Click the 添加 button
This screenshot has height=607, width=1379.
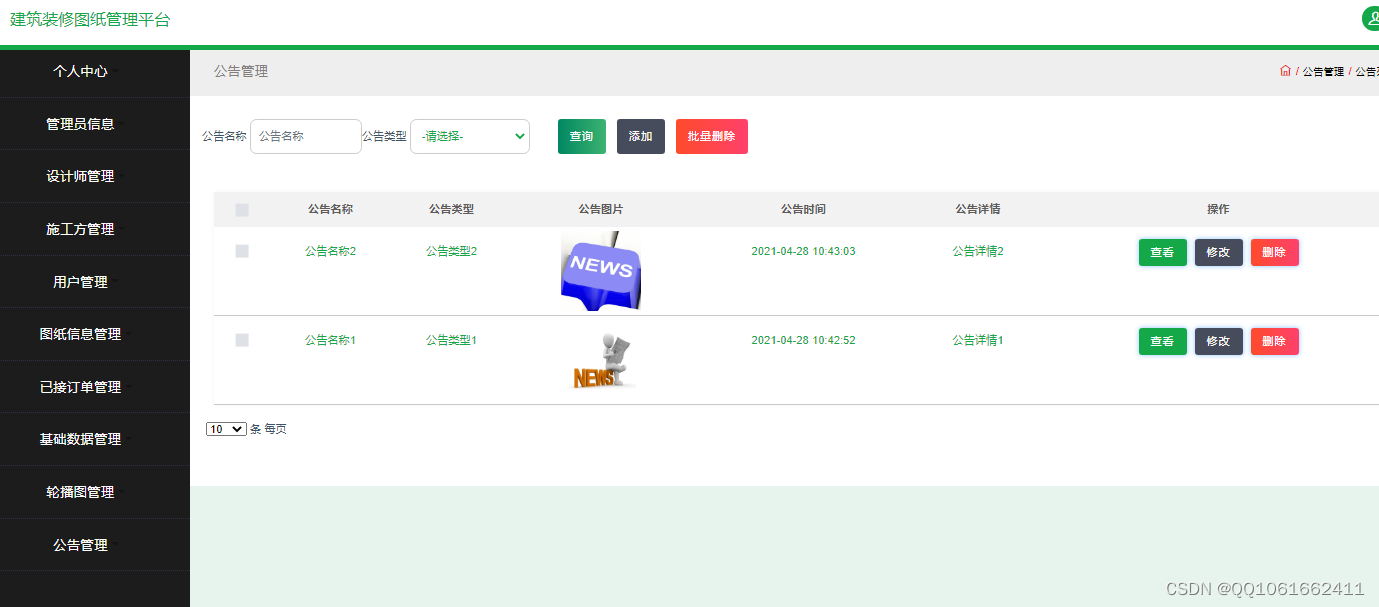point(641,137)
